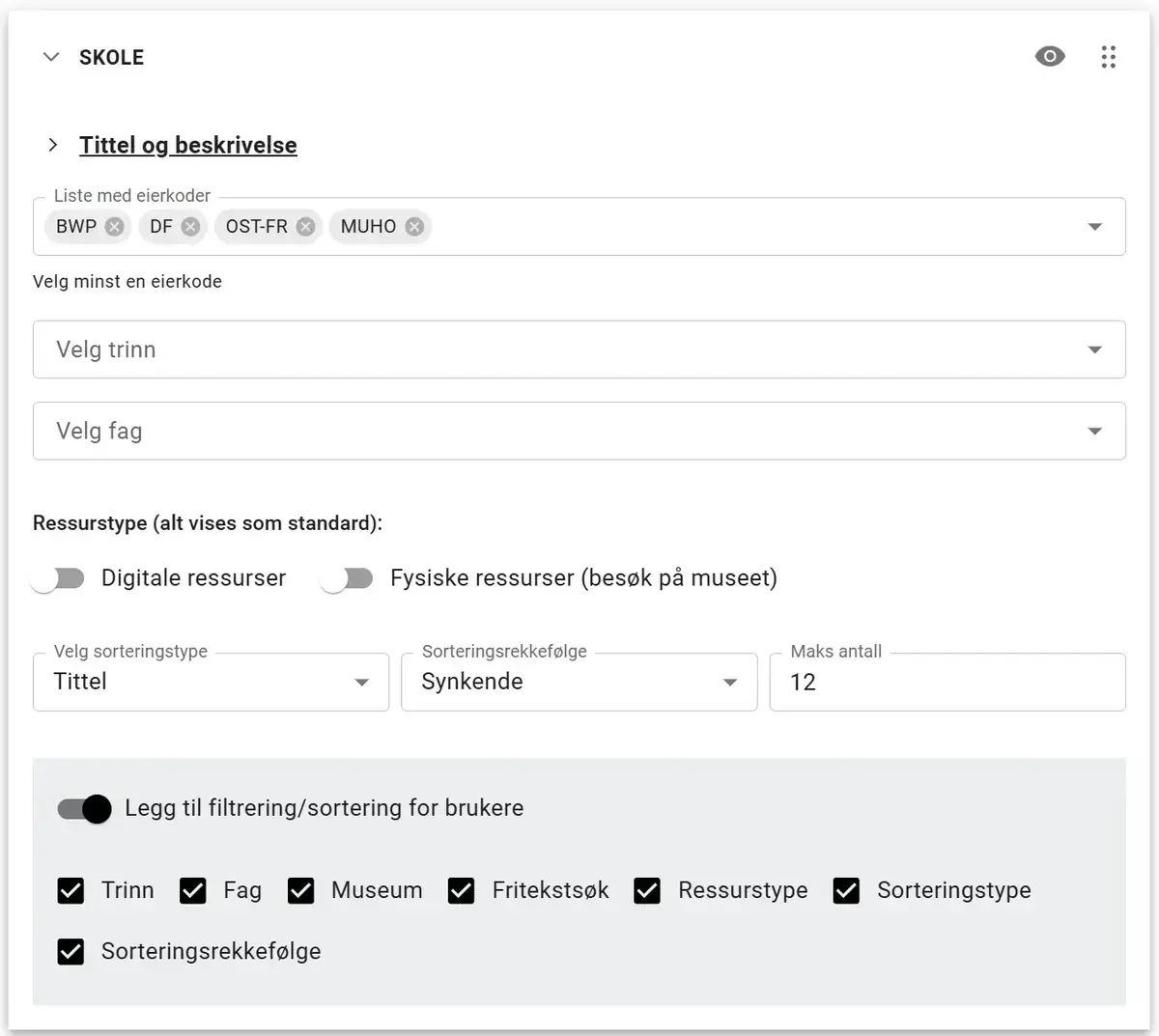
Task: Remove the BWP owner code chip
Action: tap(114, 227)
